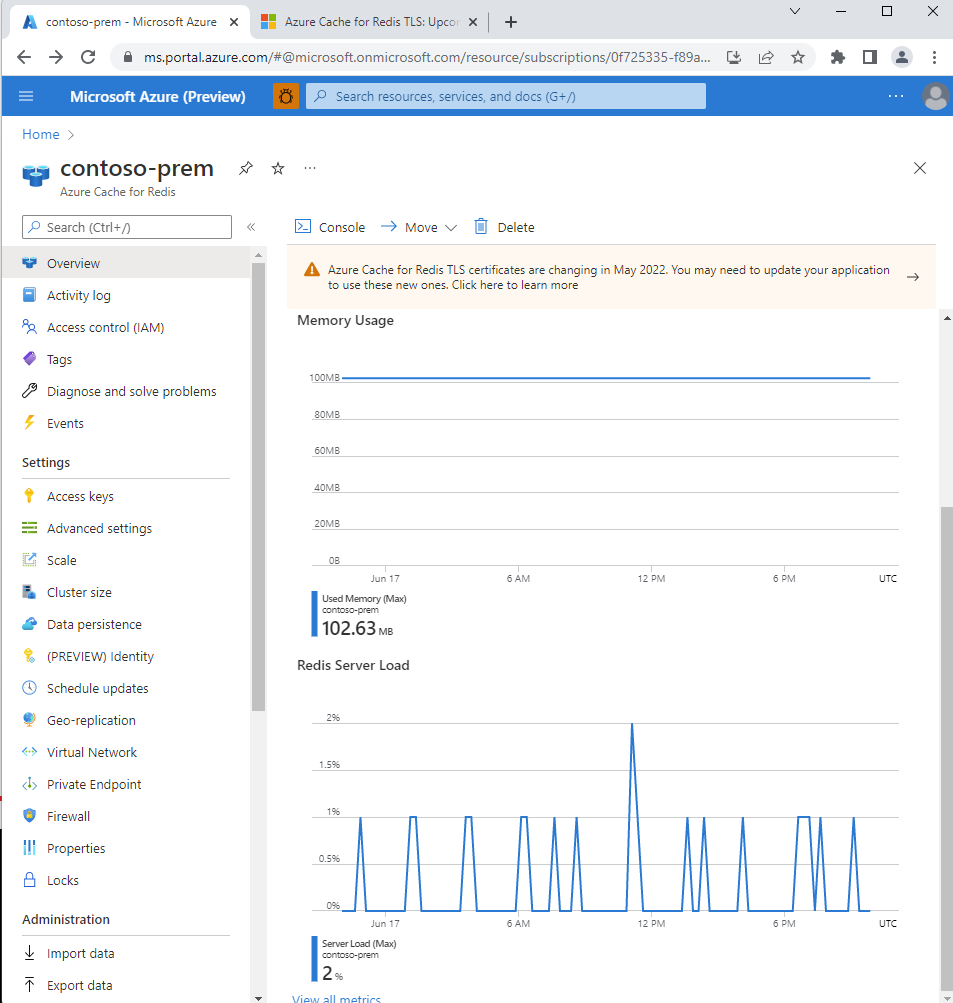Click the View all metrics link
Screen dimensions: 953x1003
tap(335, 998)
